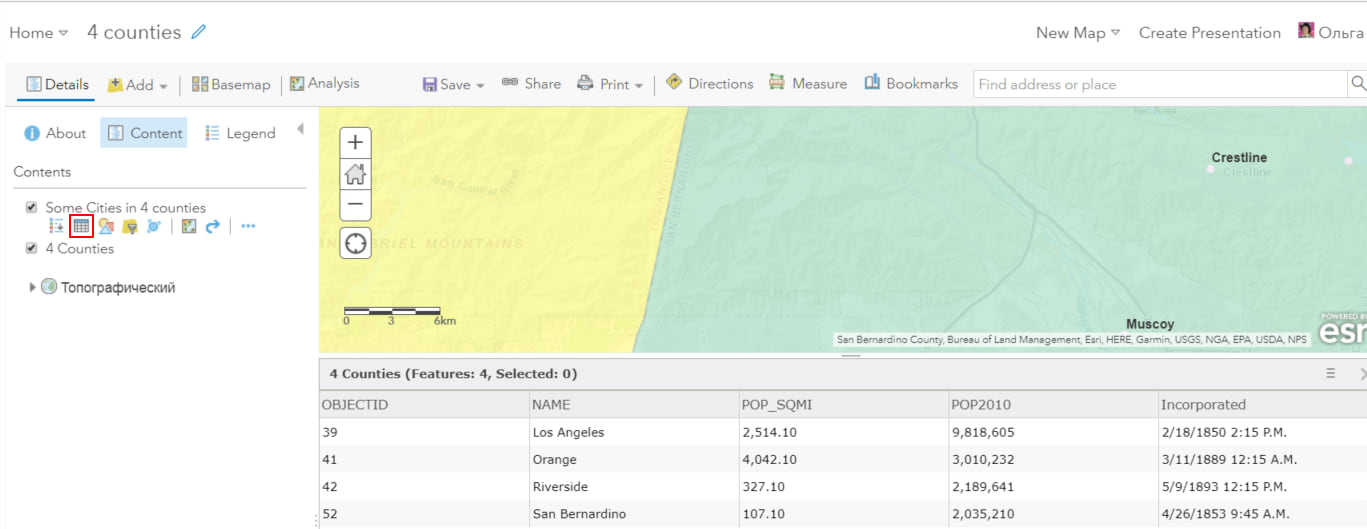Click the Some Cities in 4 counties layer name

click(x=126, y=208)
